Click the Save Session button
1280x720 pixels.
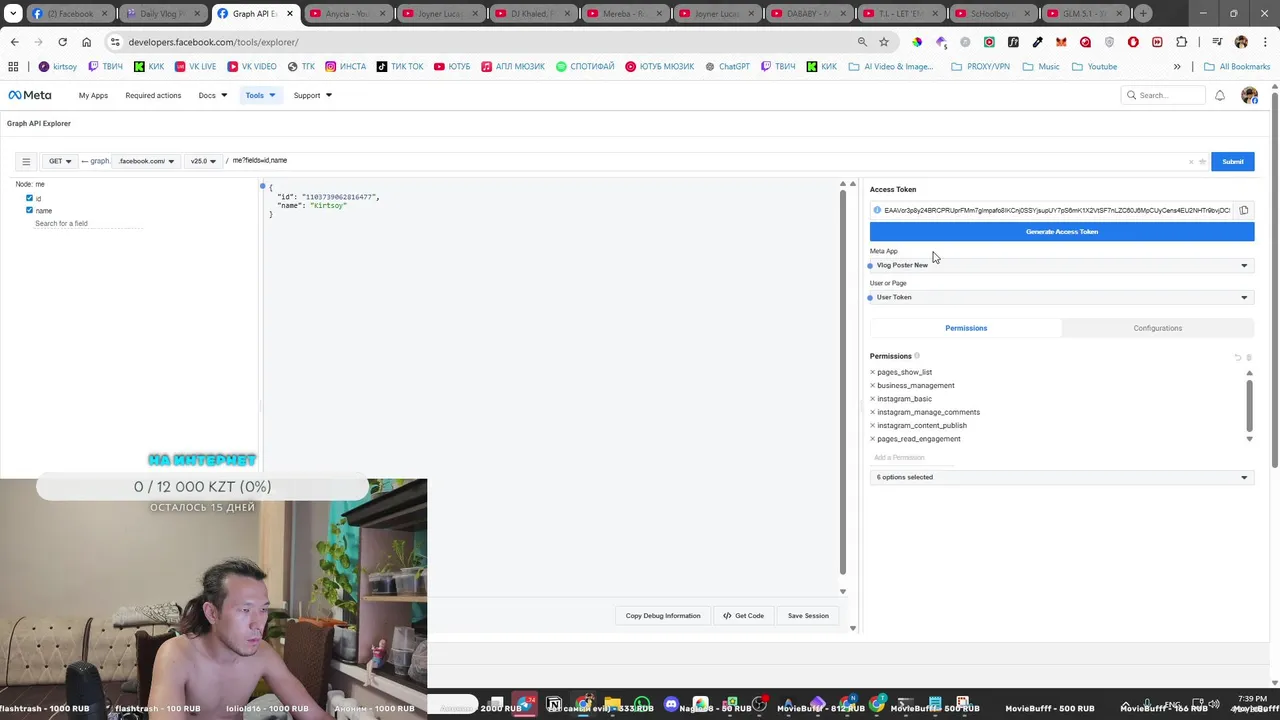808,615
